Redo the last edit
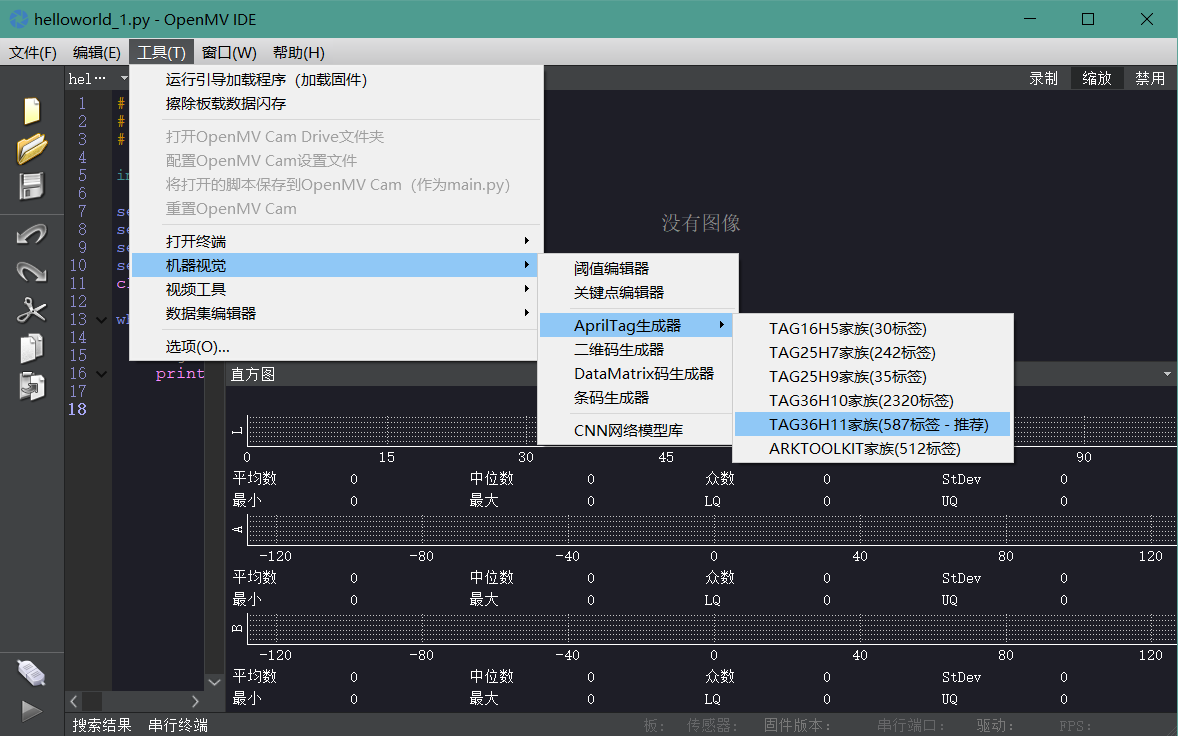 [31, 271]
